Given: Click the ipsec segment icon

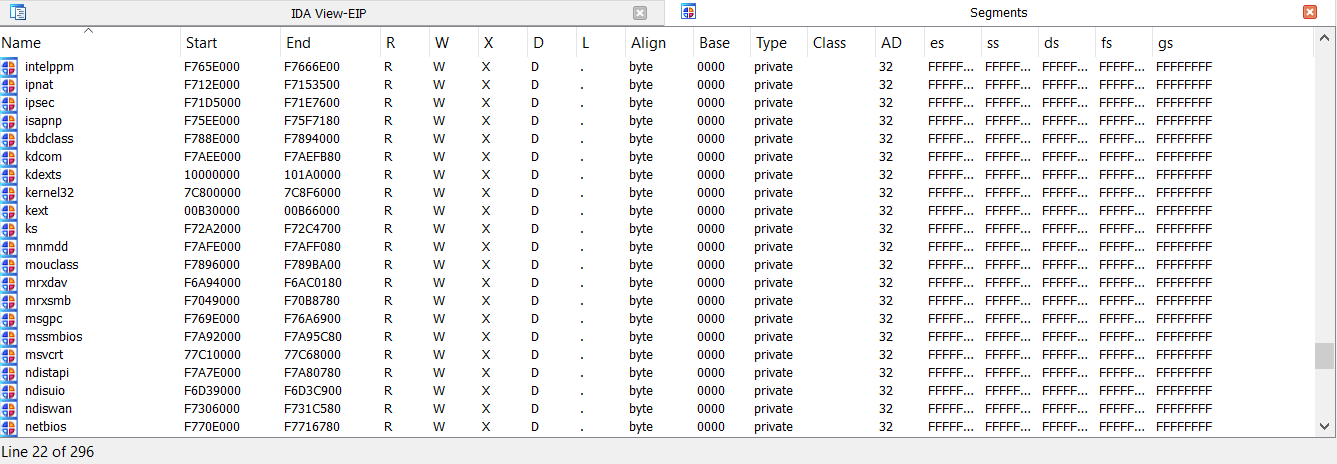Looking at the screenshot, I should [9, 103].
